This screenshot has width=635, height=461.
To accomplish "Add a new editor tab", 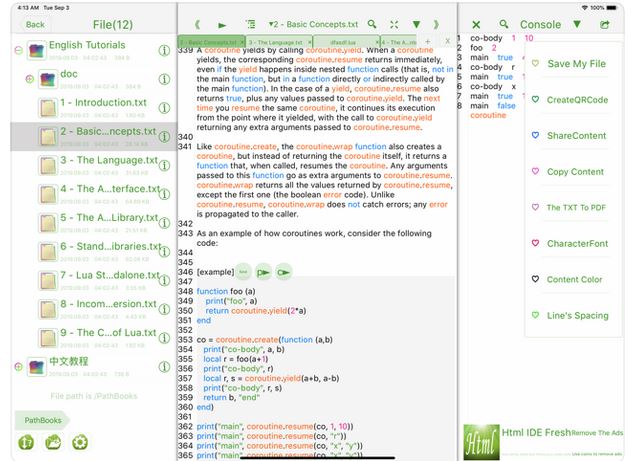I will tap(428, 42).
